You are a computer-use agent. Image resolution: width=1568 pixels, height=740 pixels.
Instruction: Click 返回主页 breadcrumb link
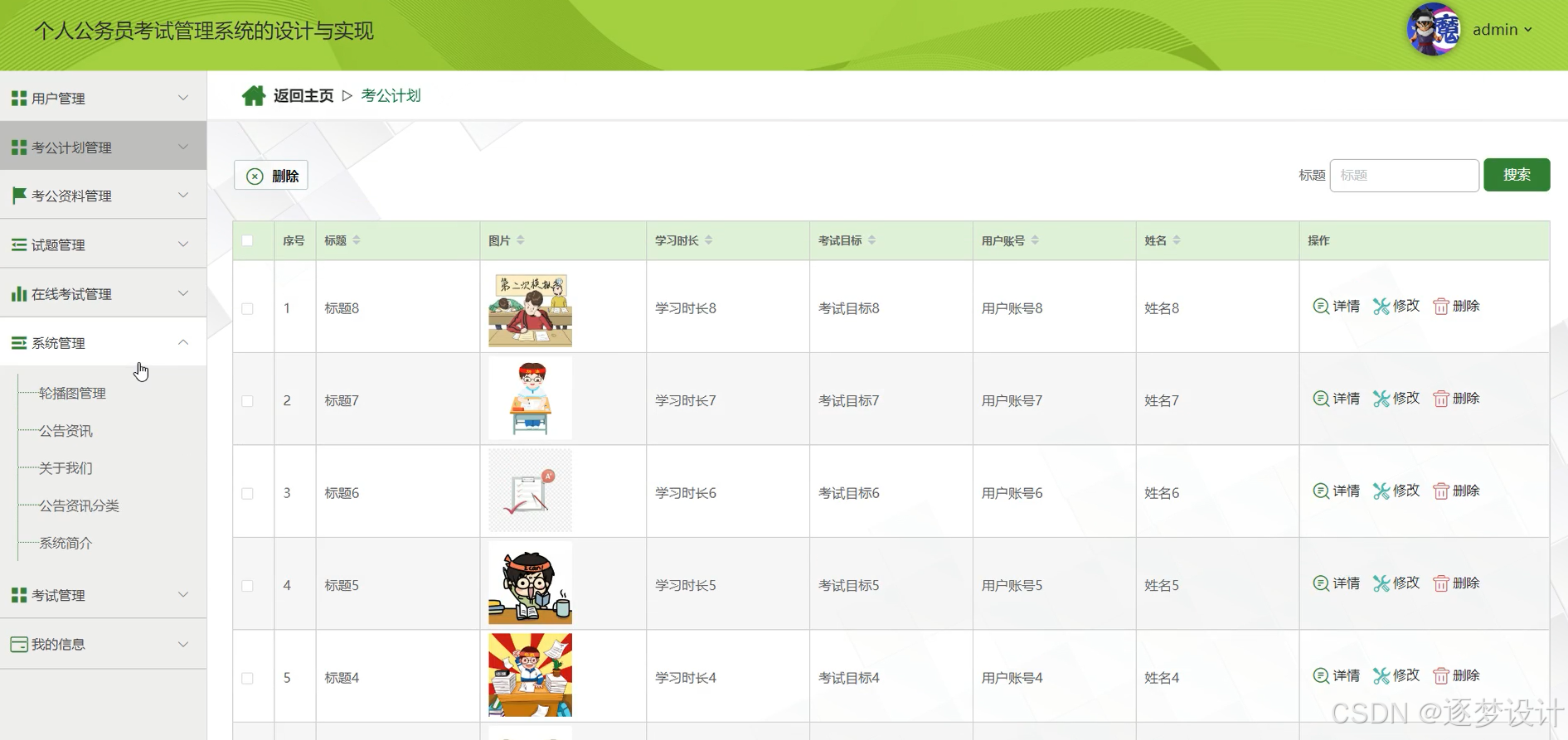(303, 96)
